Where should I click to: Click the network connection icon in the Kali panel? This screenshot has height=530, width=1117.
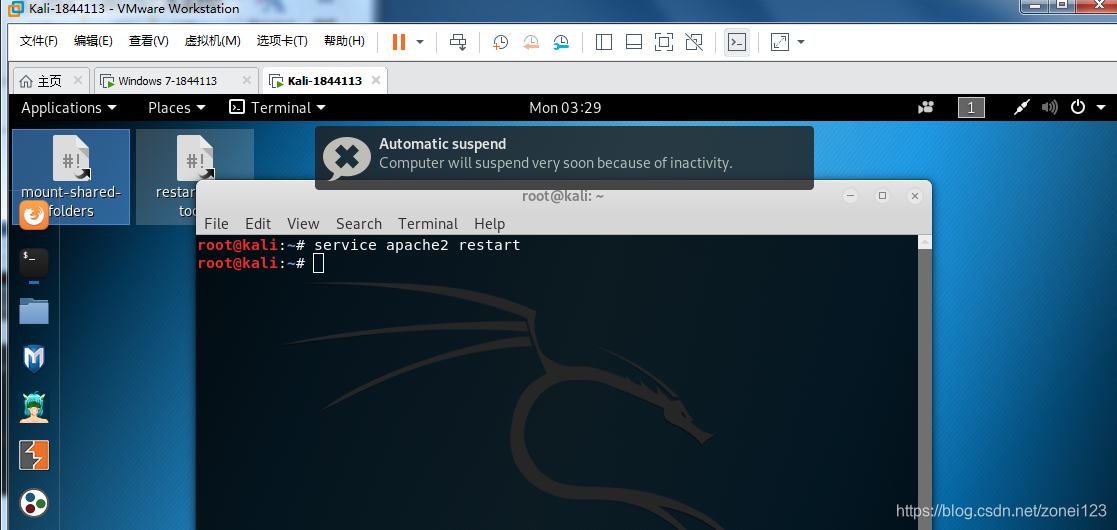(1022, 108)
